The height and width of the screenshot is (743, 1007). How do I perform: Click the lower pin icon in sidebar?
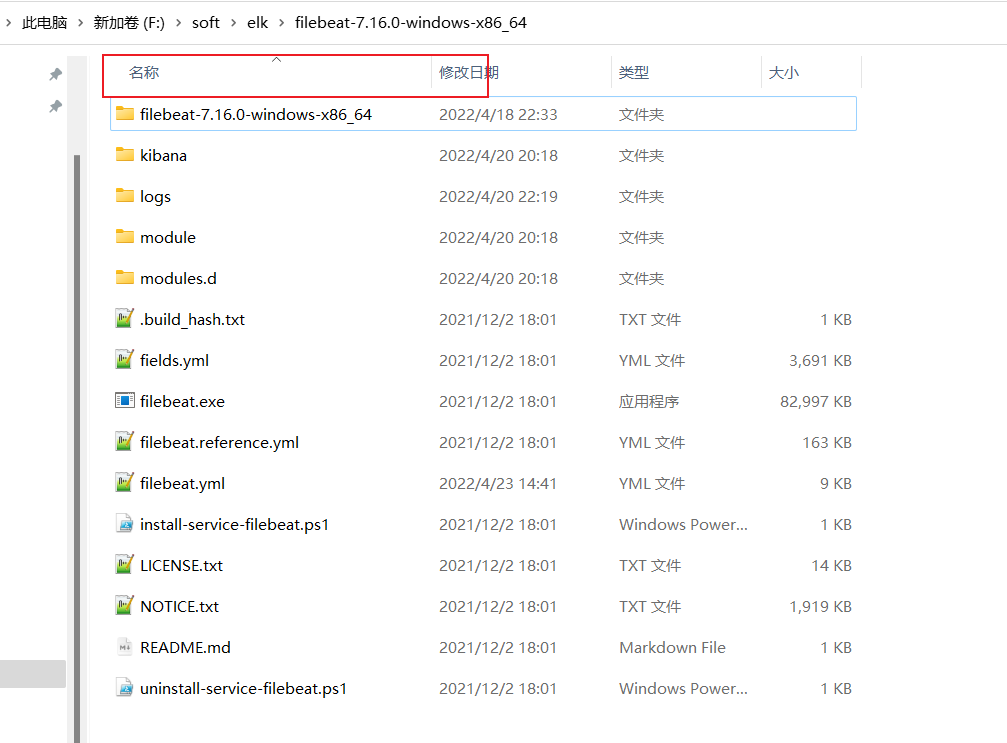pyautogui.click(x=56, y=106)
